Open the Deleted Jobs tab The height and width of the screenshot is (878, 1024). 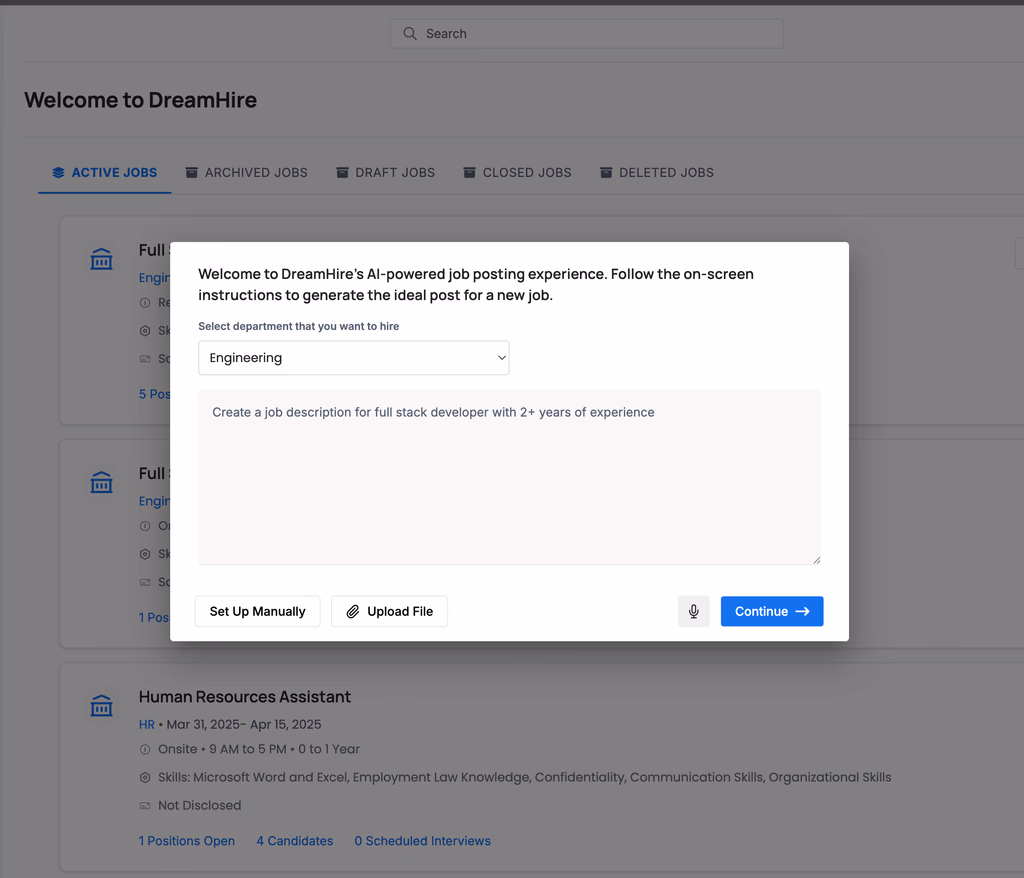657,172
